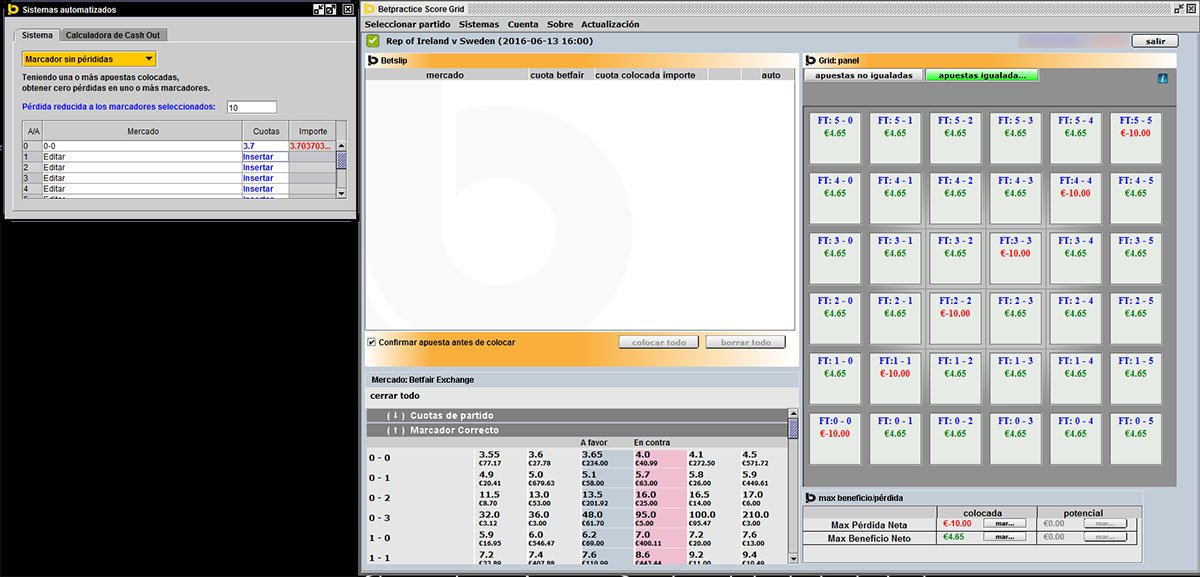1200x577 pixels.
Task: Open the Seleccionar partido menu
Action: click(408, 24)
